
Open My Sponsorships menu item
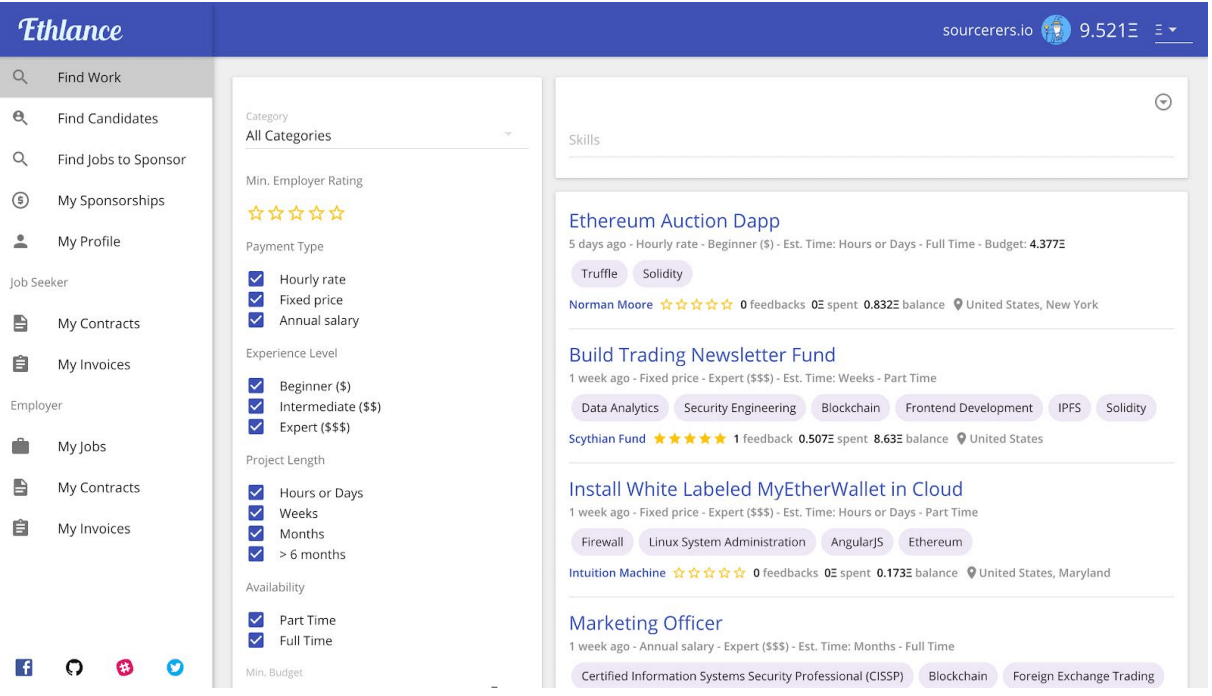pyautogui.click(x=106, y=200)
